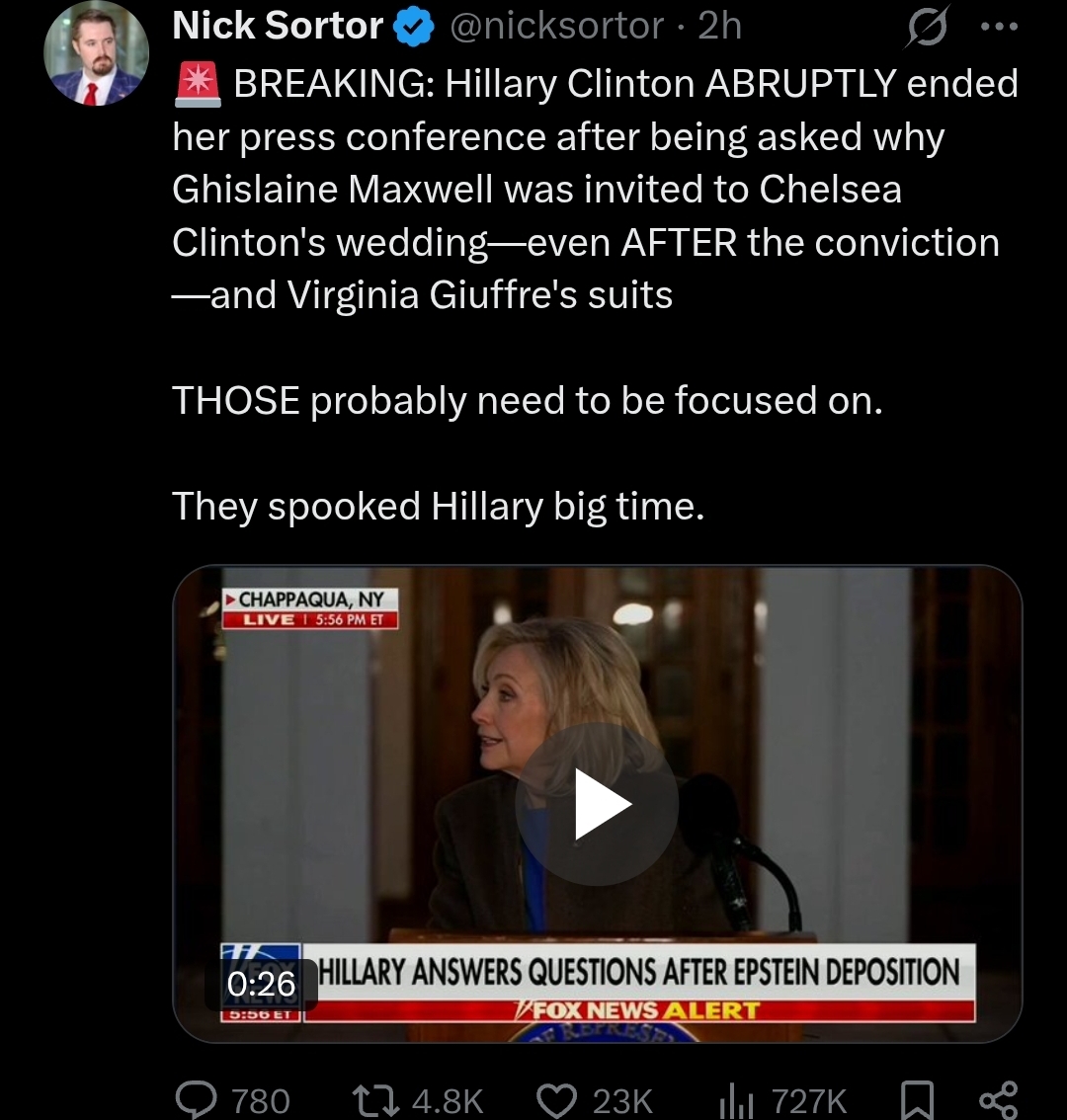1067x1120 pixels.
Task: Open the Grok slashed-circle icon
Action: click(929, 27)
